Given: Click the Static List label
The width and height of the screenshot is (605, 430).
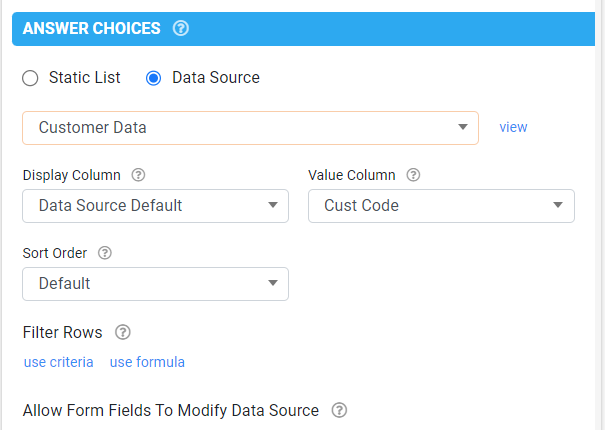Looking at the screenshot, I should tap(84, 78).
